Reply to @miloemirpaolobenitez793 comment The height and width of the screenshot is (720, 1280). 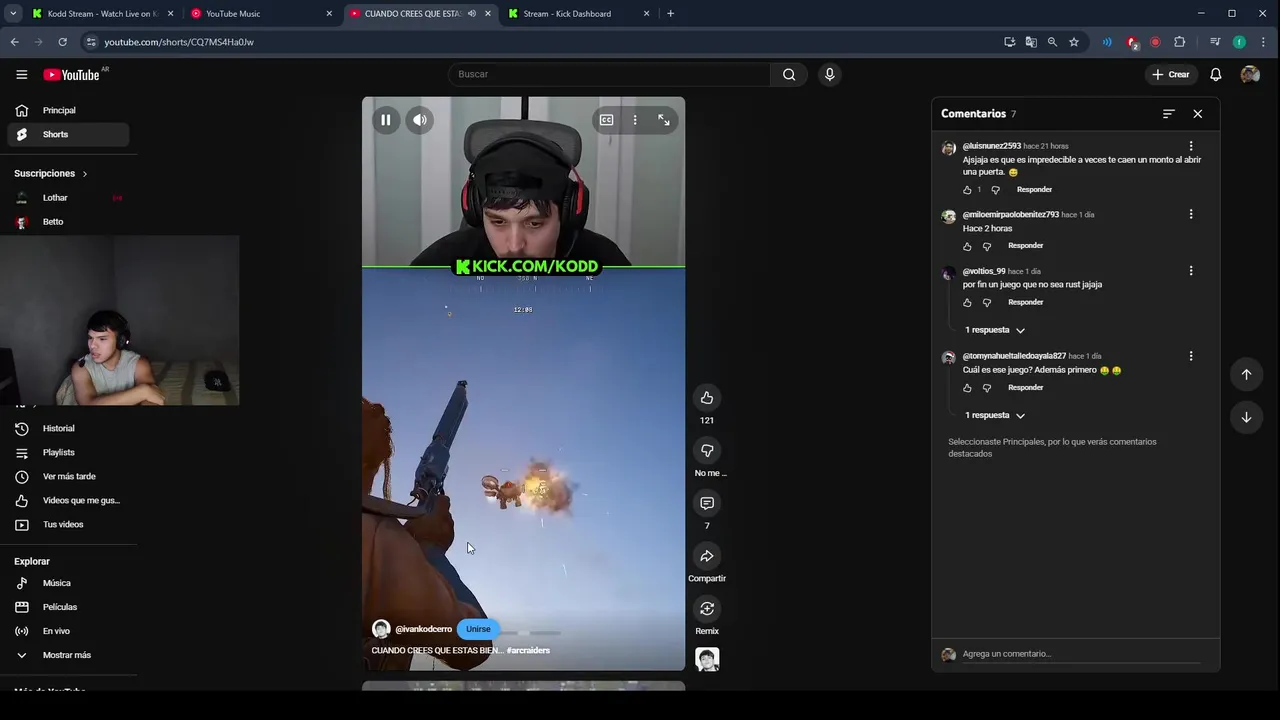click(x=1026, y=246)
